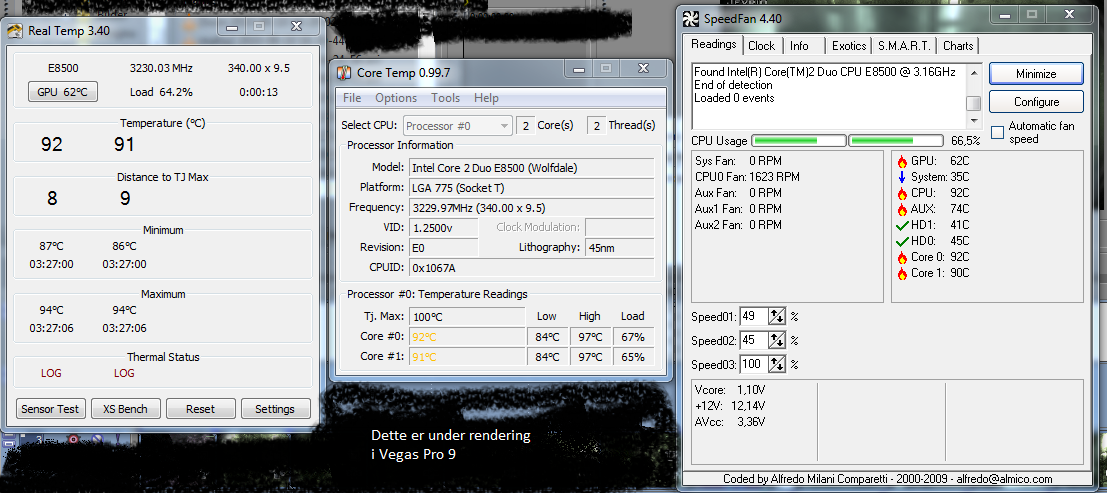Click the Real Temp 3230.03 MHz value
This screenshot has height=493, width=1107.
161,69
